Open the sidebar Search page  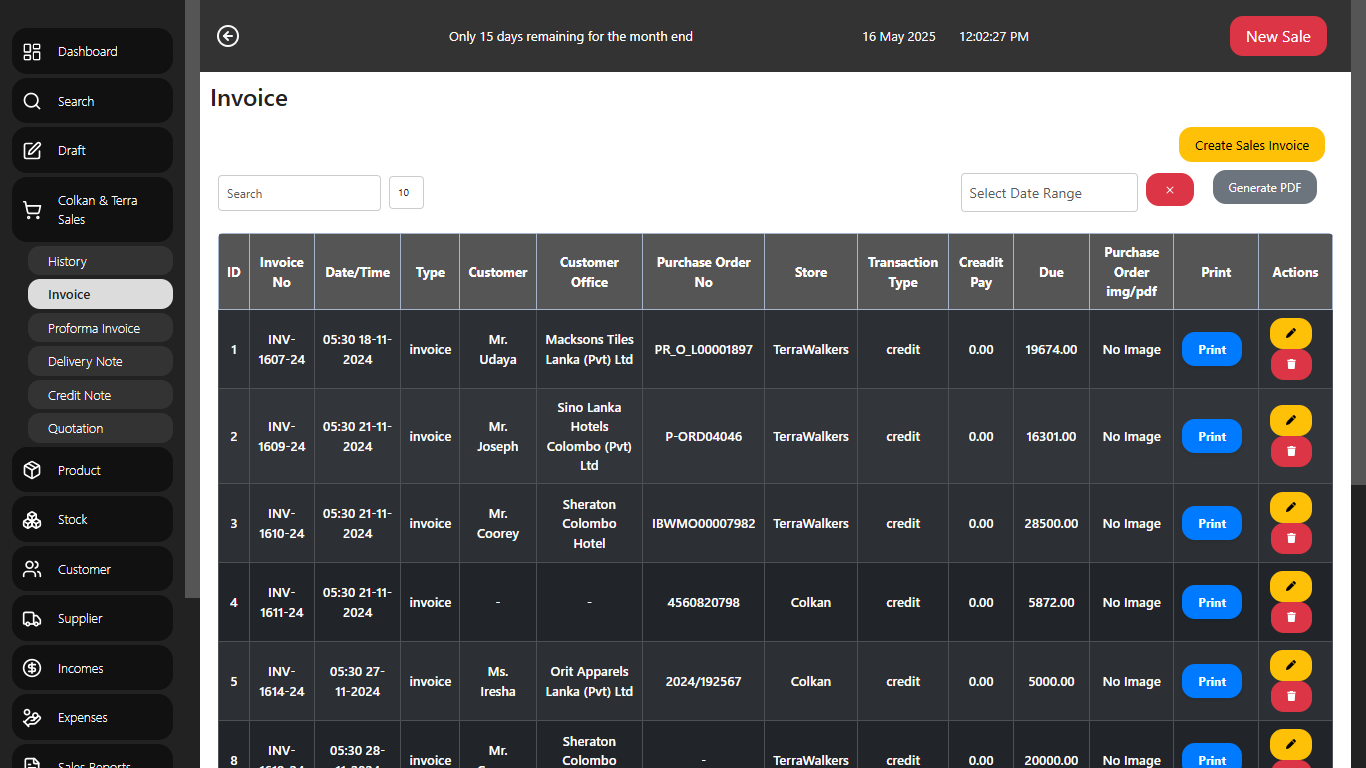(92, 101)
